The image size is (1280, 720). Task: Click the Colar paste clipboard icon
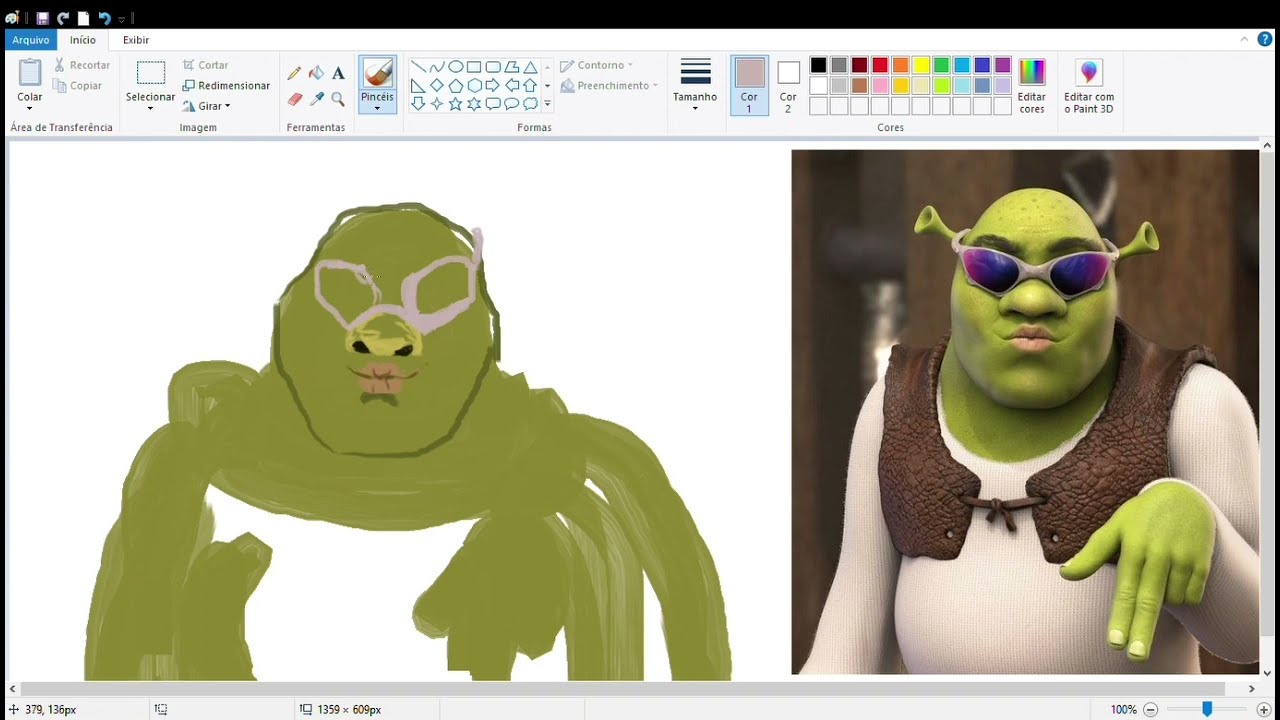coord(30,73)
